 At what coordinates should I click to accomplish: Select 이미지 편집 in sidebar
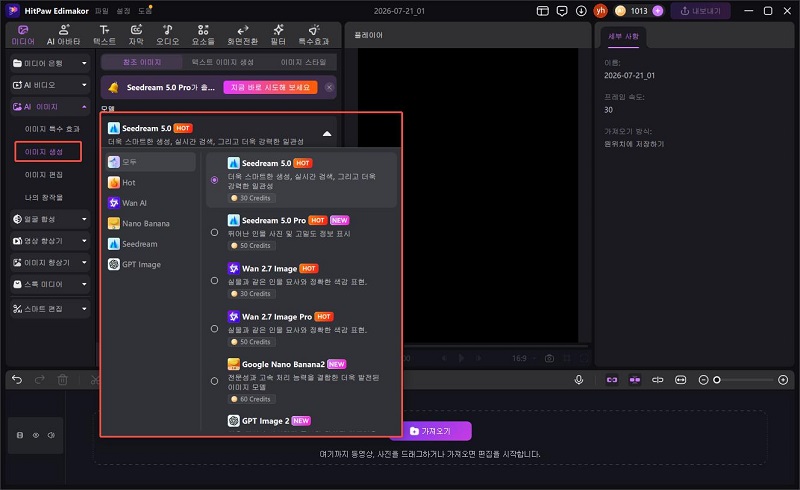(x=44, y=175)
